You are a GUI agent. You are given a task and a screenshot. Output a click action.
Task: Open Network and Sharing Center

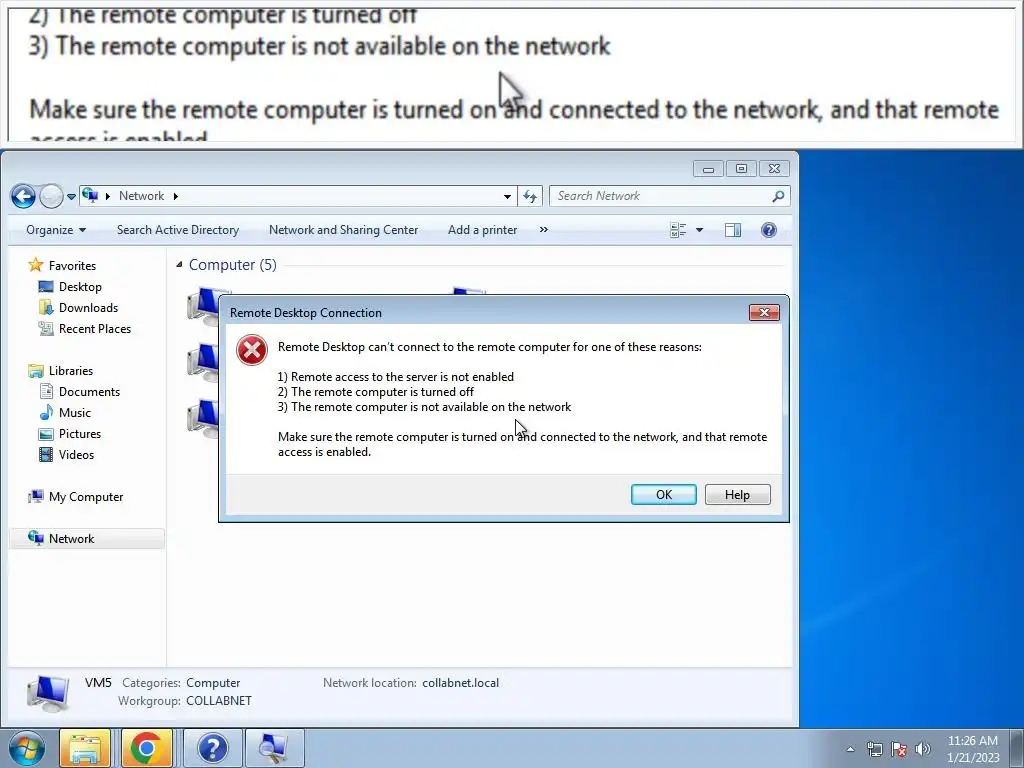[344, 230]
